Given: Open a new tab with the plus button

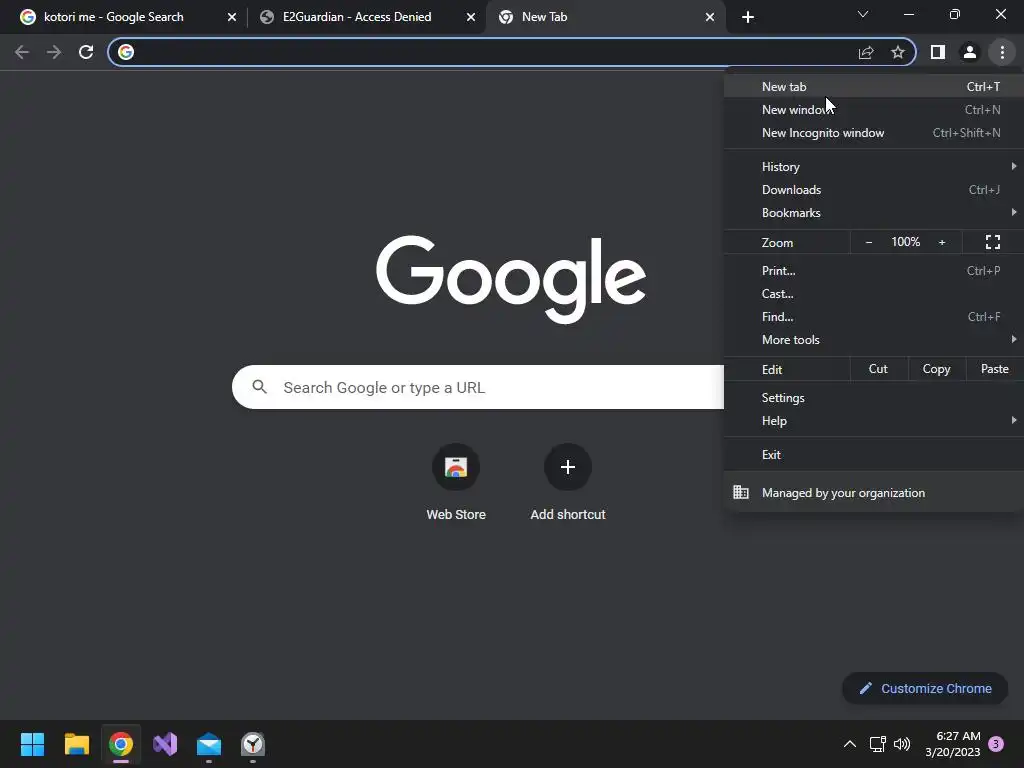Looking at the screenshot, I should (x=748, y=17).
